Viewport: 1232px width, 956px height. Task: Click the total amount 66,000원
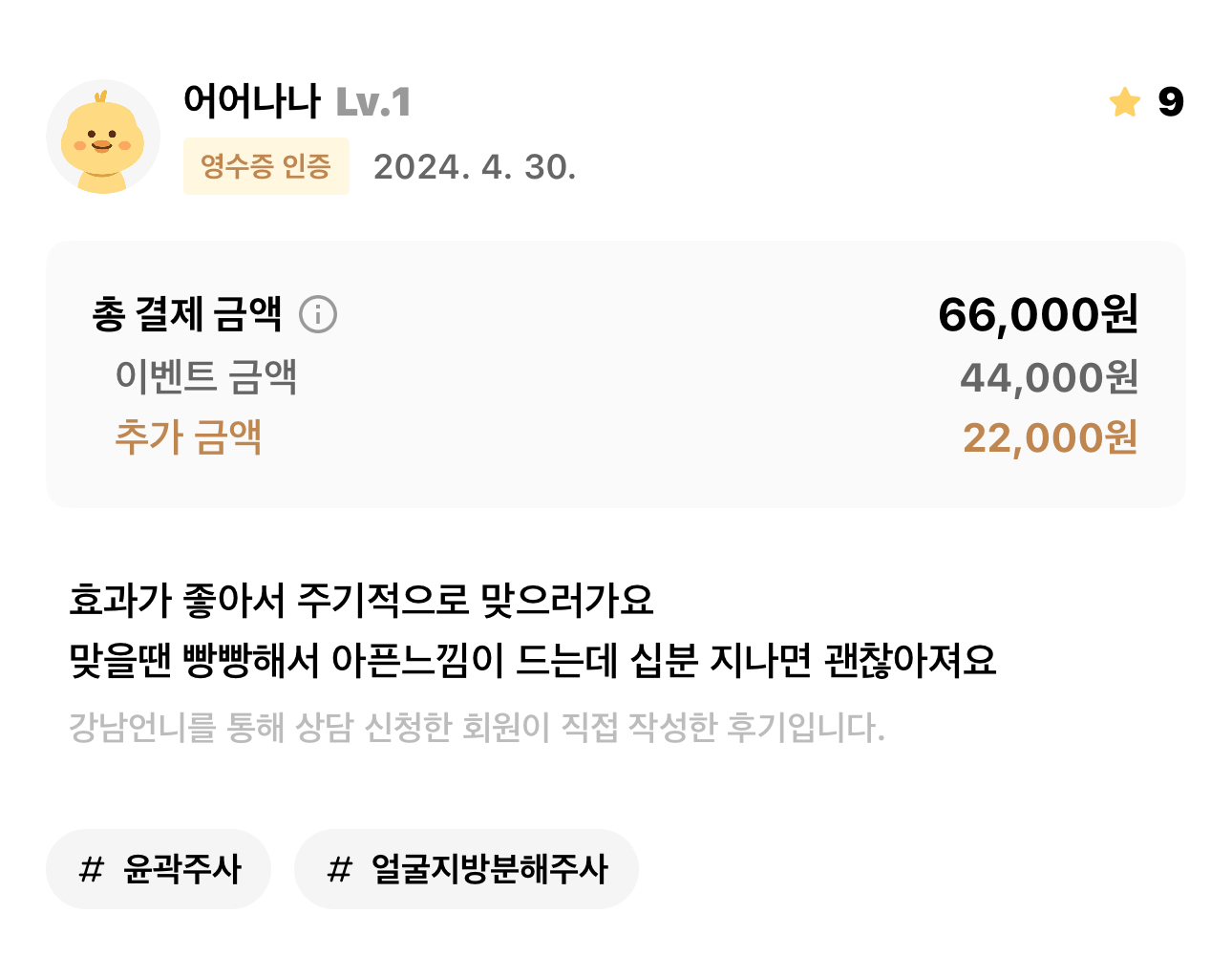[1038, 314]
